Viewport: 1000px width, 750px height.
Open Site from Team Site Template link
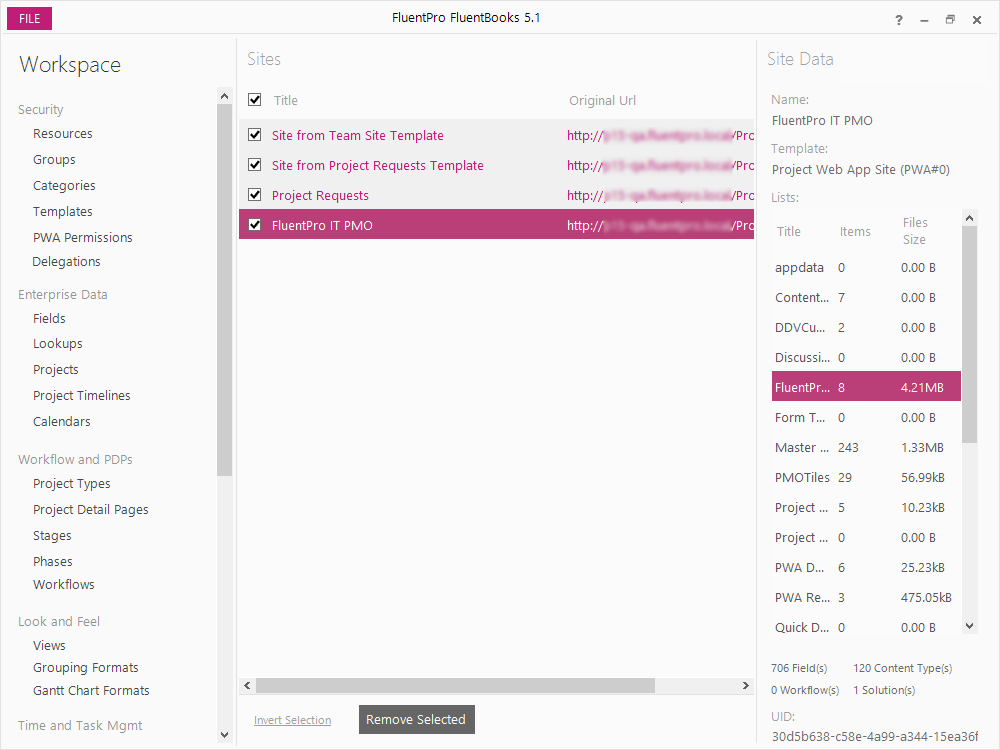click(x=358, y=135)
